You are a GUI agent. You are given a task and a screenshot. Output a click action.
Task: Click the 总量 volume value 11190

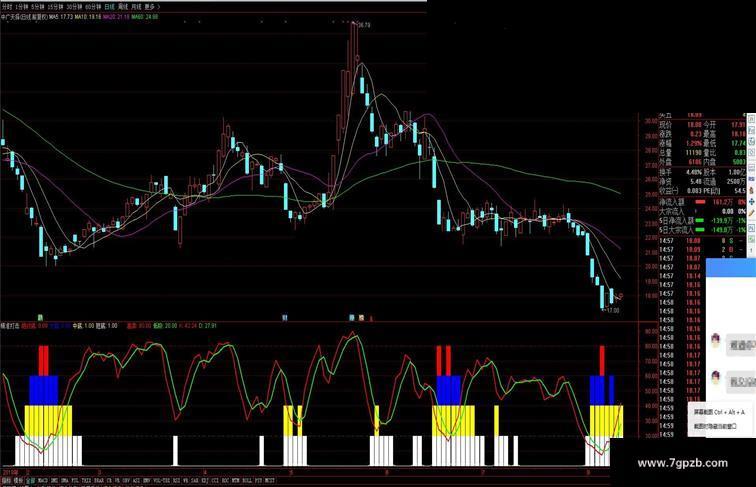click(x=693, y=153)
